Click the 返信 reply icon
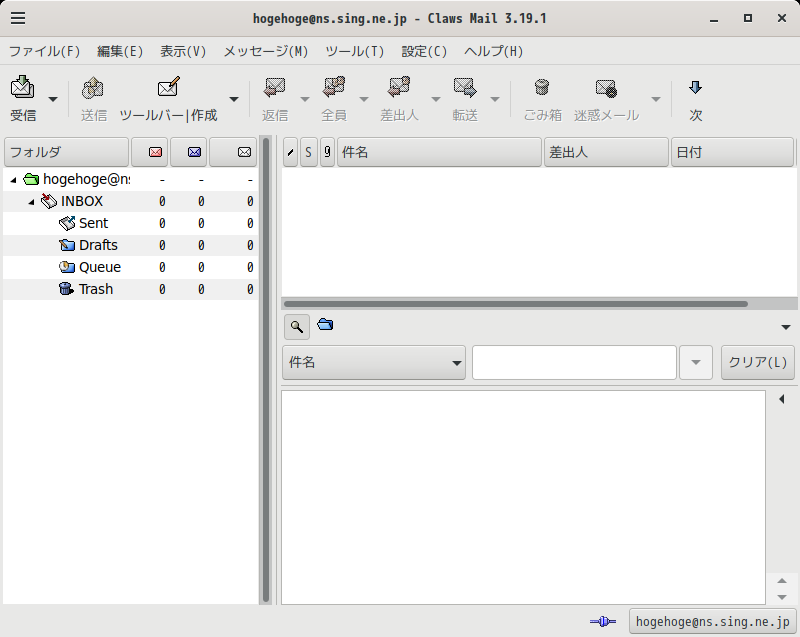Viewport: 800px width, 637px height. (x=274, y=88)
